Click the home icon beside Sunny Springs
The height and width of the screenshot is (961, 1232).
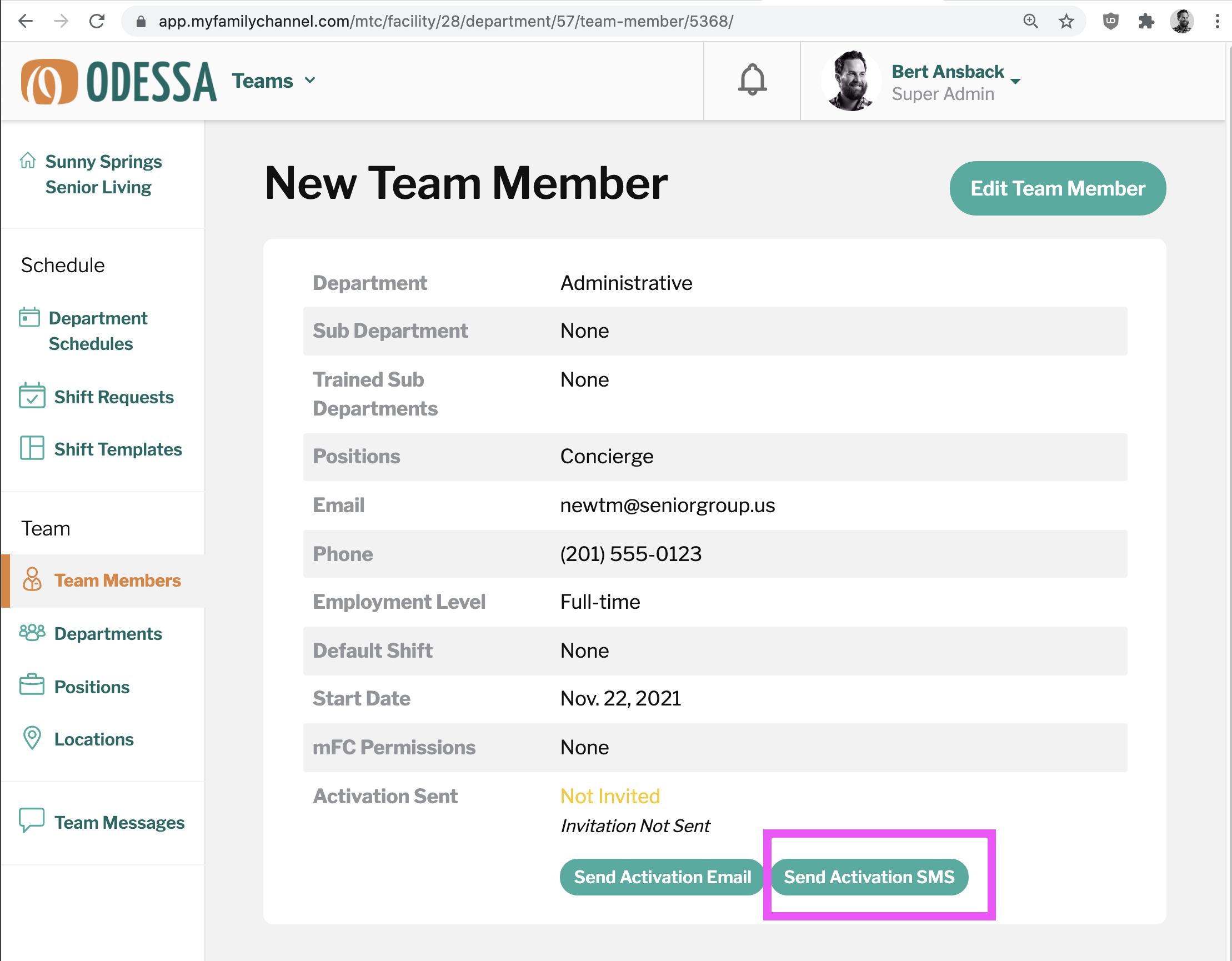coord(28,161)
